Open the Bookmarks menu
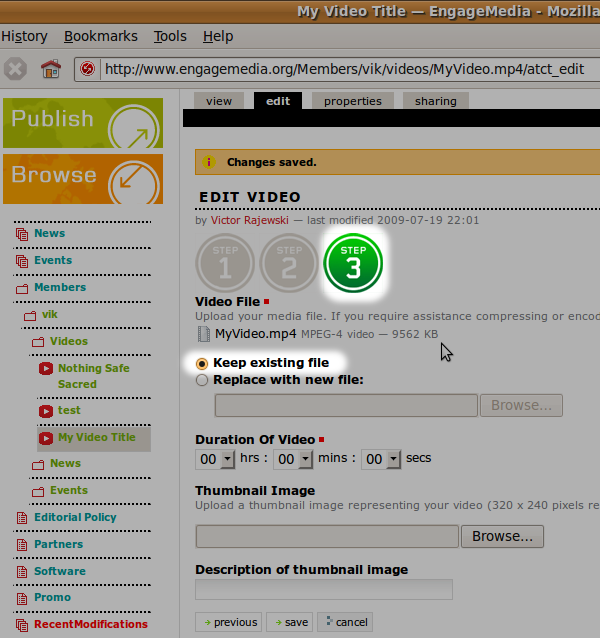Viewport: 600px width, 638px height. click(101, 36)
